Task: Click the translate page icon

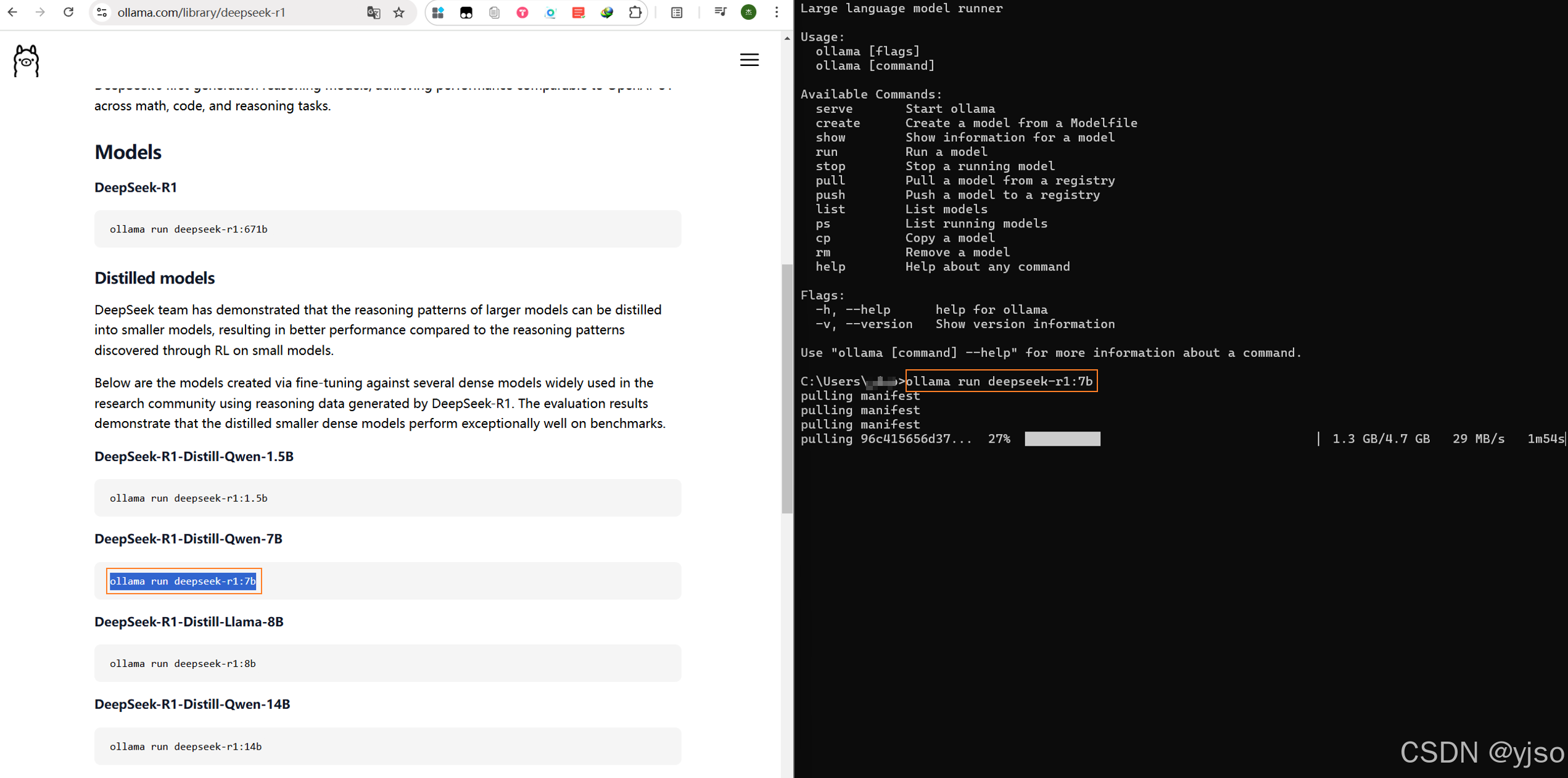Action: pyautogui.click(x=373, y=12)
